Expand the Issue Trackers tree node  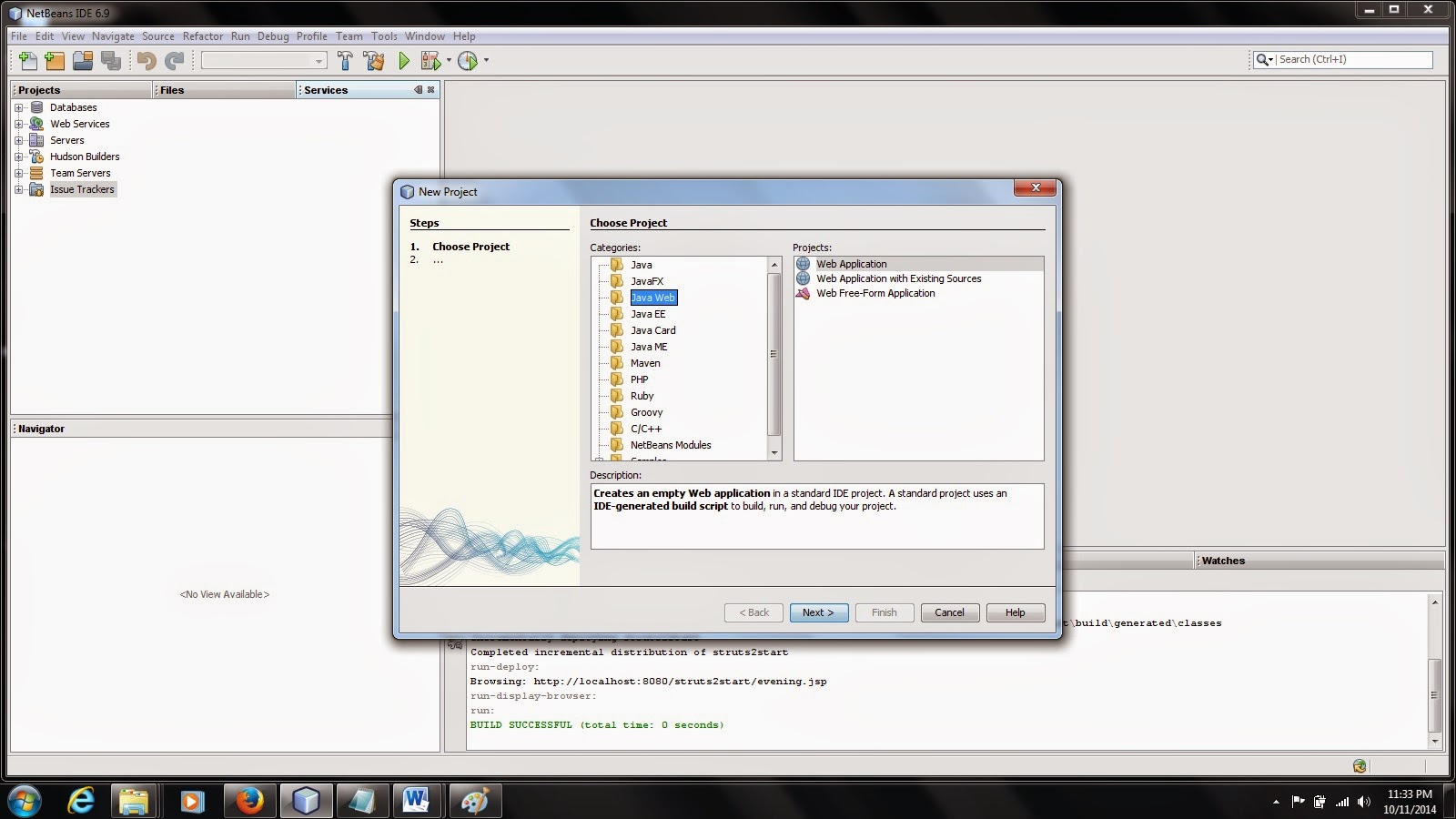(18, 189)
